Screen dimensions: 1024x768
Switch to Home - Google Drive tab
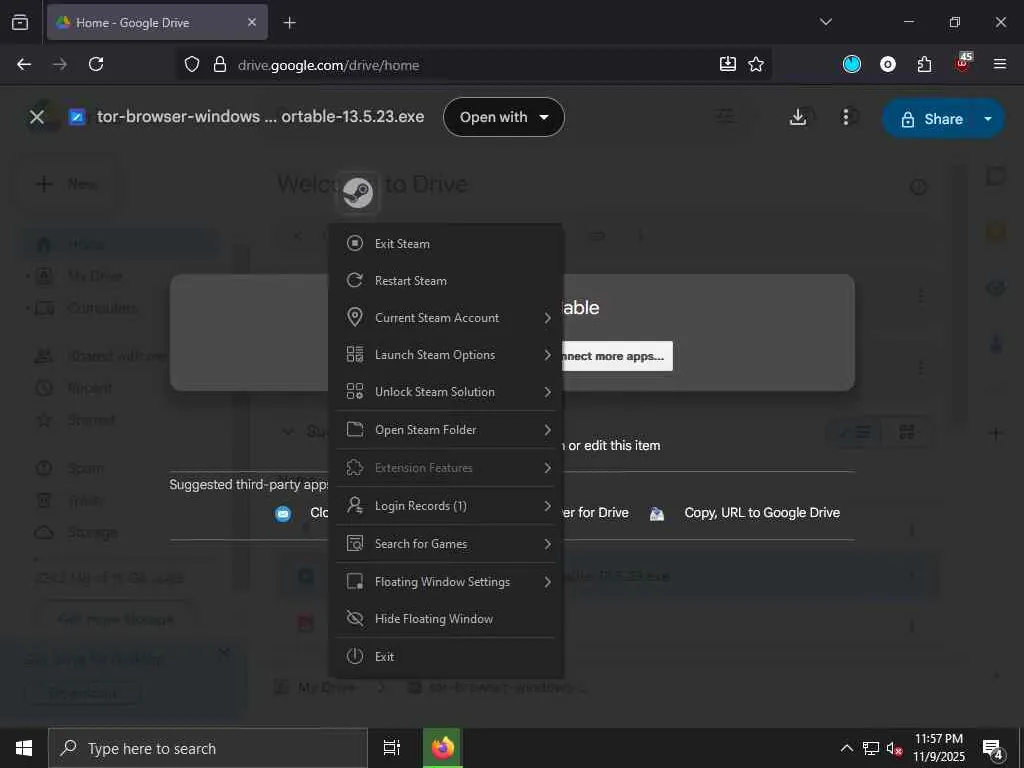click(157, 22)
